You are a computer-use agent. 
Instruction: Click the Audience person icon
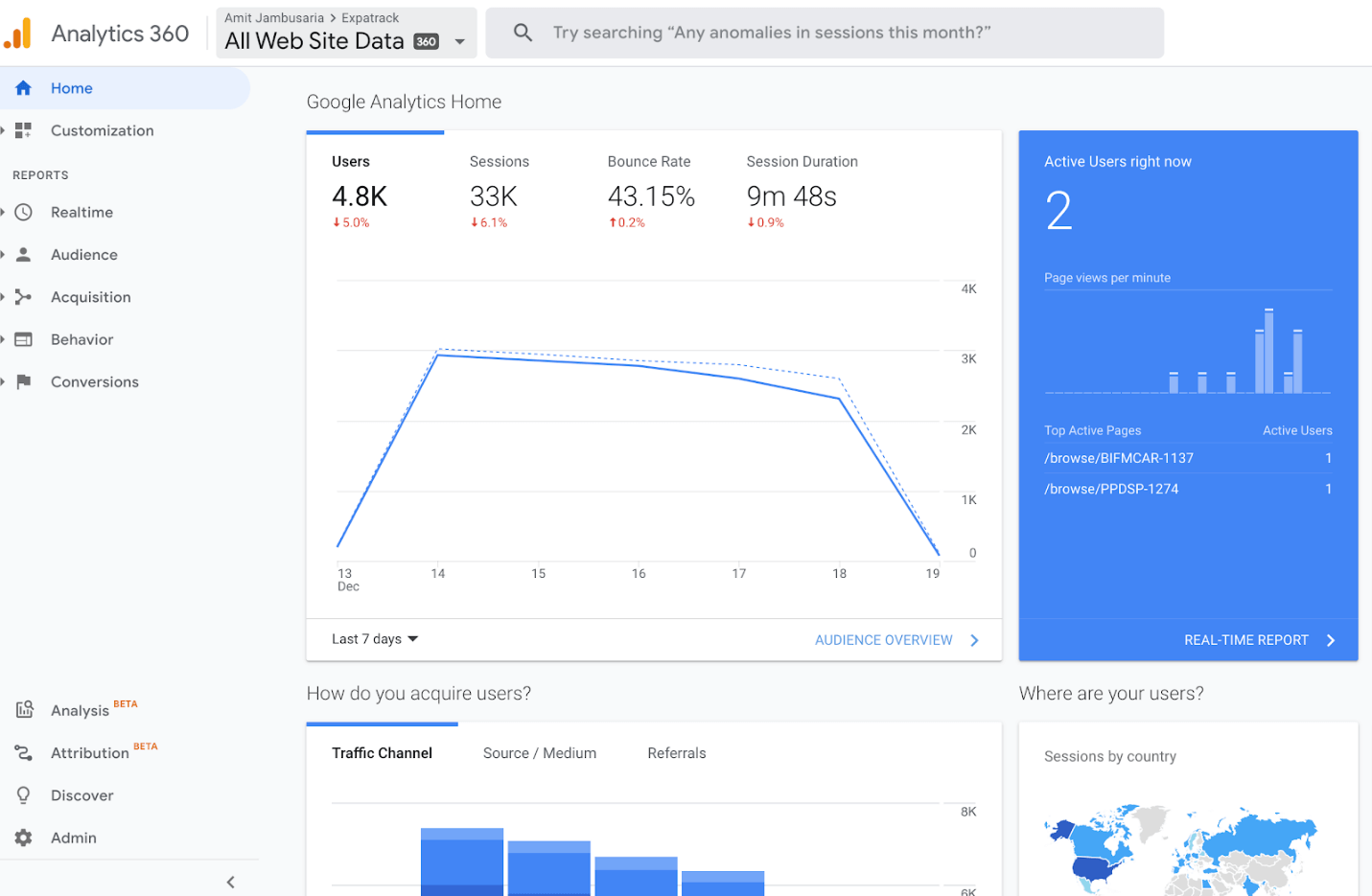pyautogui.click(x=24, y=255)
